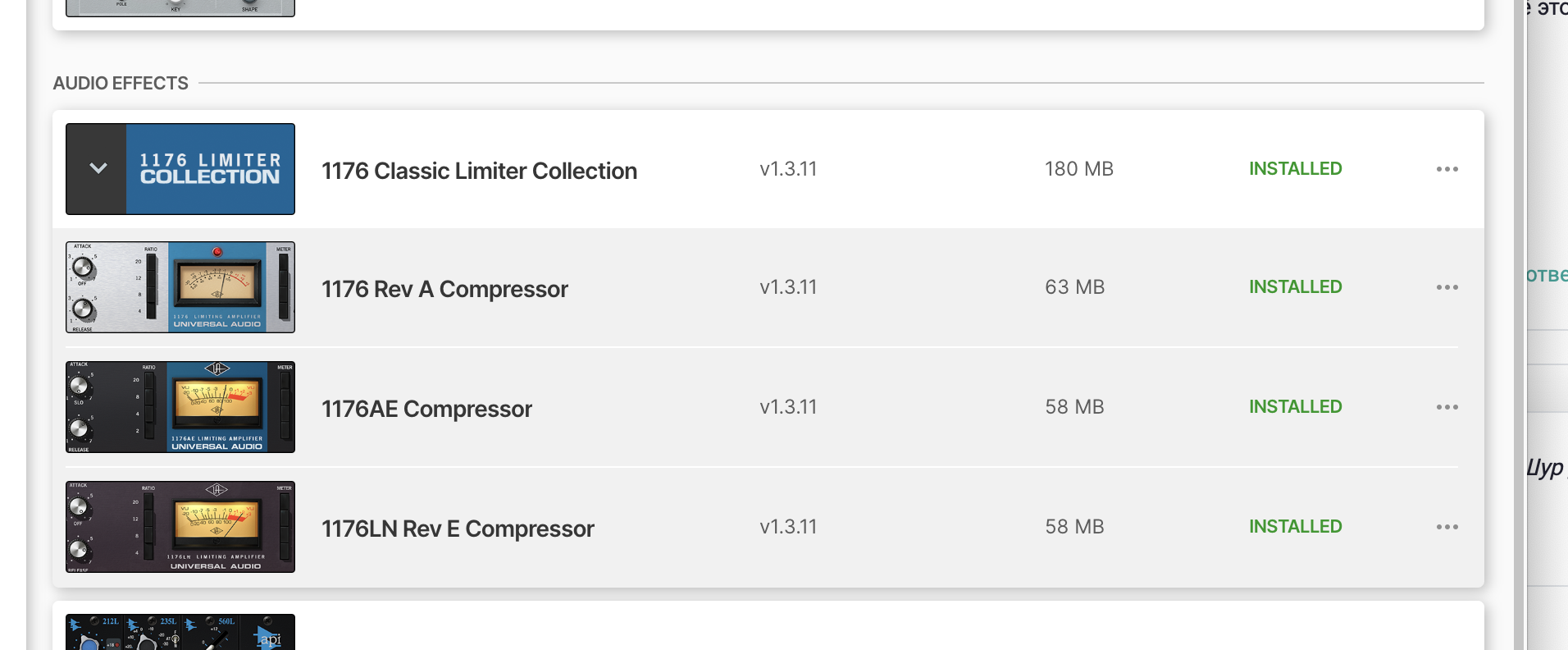Open more options for 1176AE Compressor
This screenshot has width=1568, height=650.
coord(1447,407)
